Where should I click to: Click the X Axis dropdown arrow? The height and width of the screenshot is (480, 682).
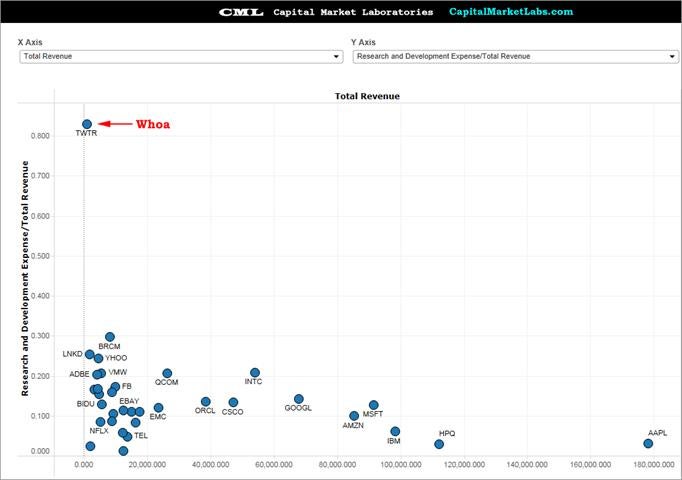point(336,57)
